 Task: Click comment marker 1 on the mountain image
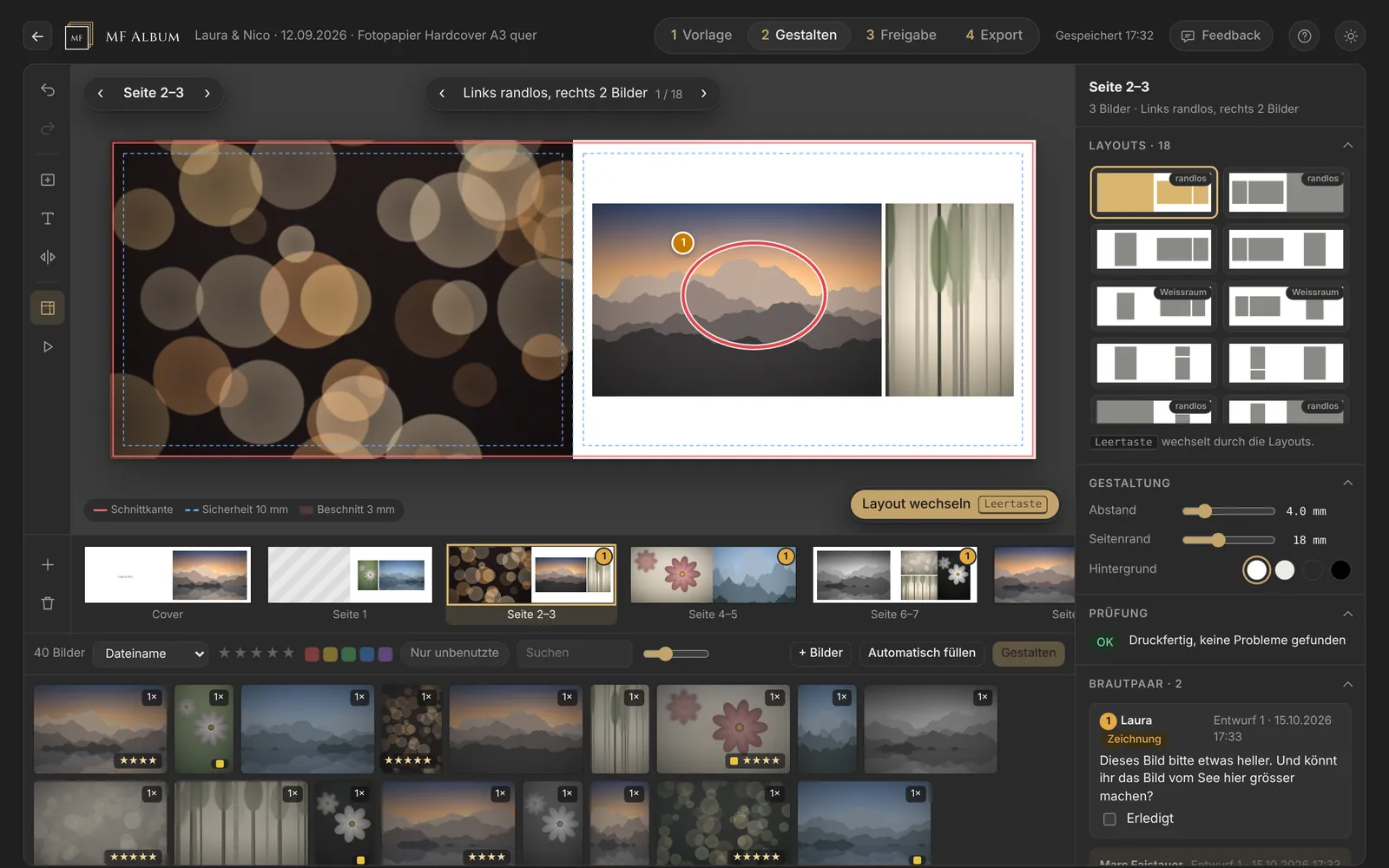[683, 243]
